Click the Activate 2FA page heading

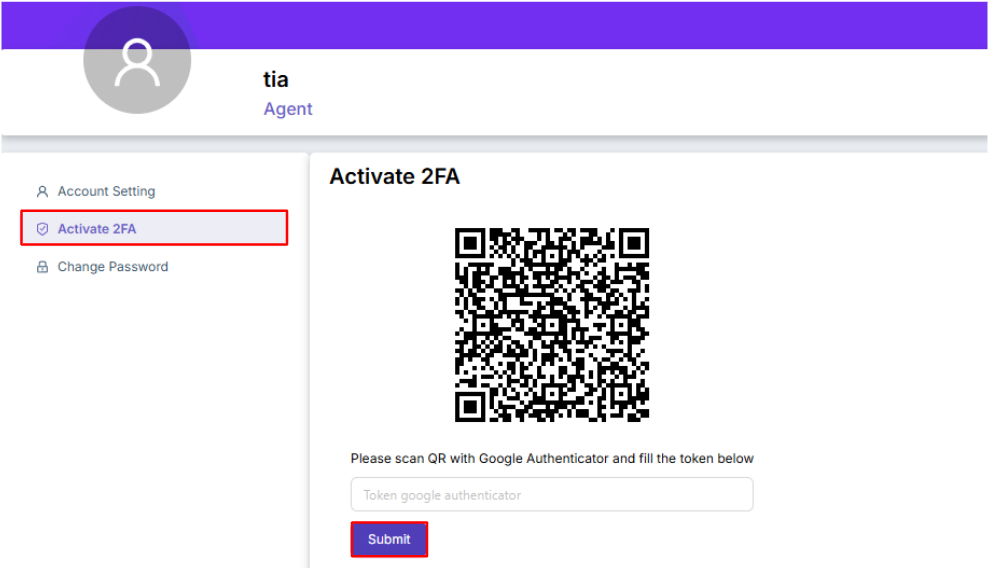pos(394,176)
